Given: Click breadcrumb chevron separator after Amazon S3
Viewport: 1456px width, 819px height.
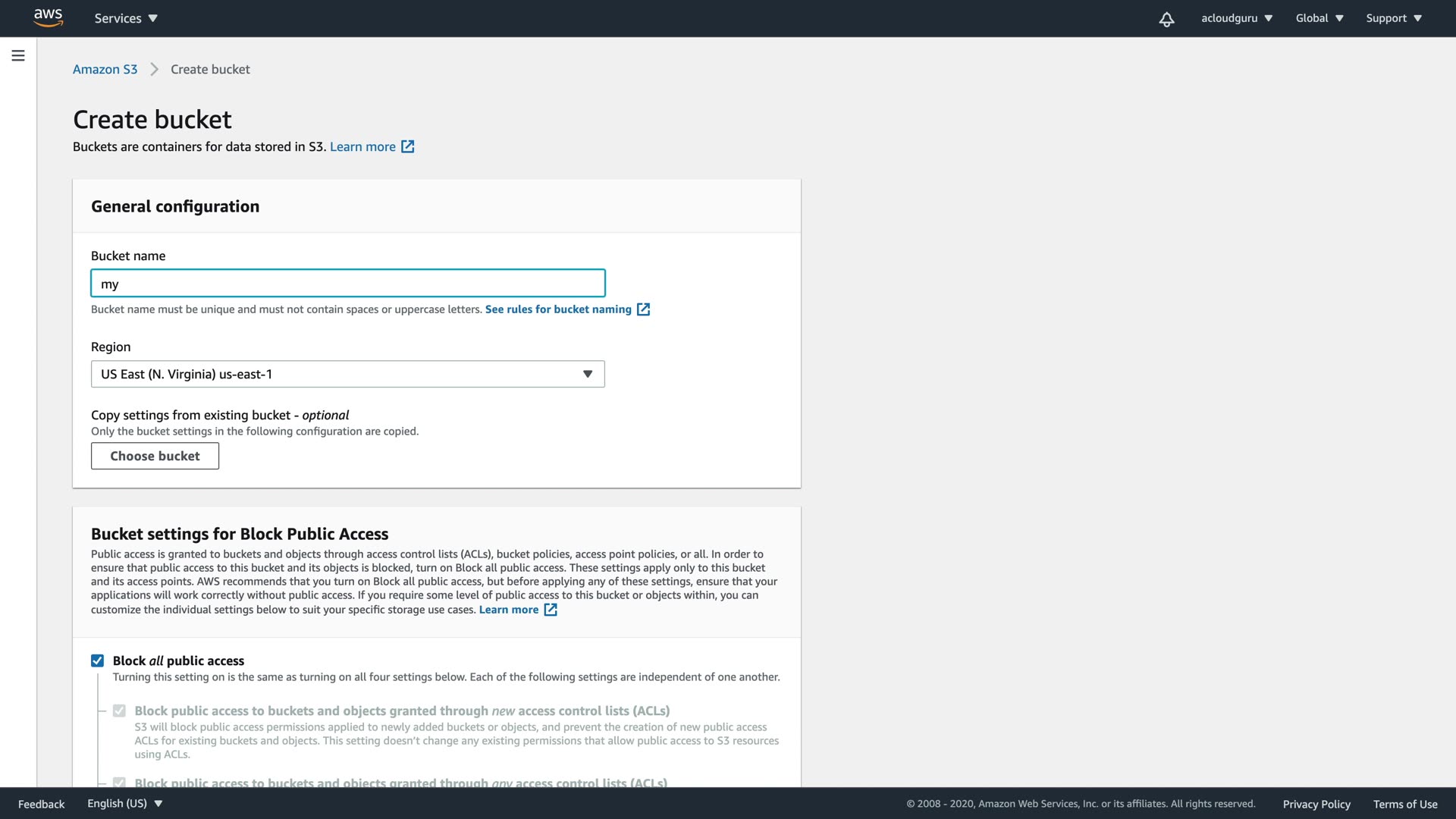Looking at the screenshot, I should click(x=154, y=70).
